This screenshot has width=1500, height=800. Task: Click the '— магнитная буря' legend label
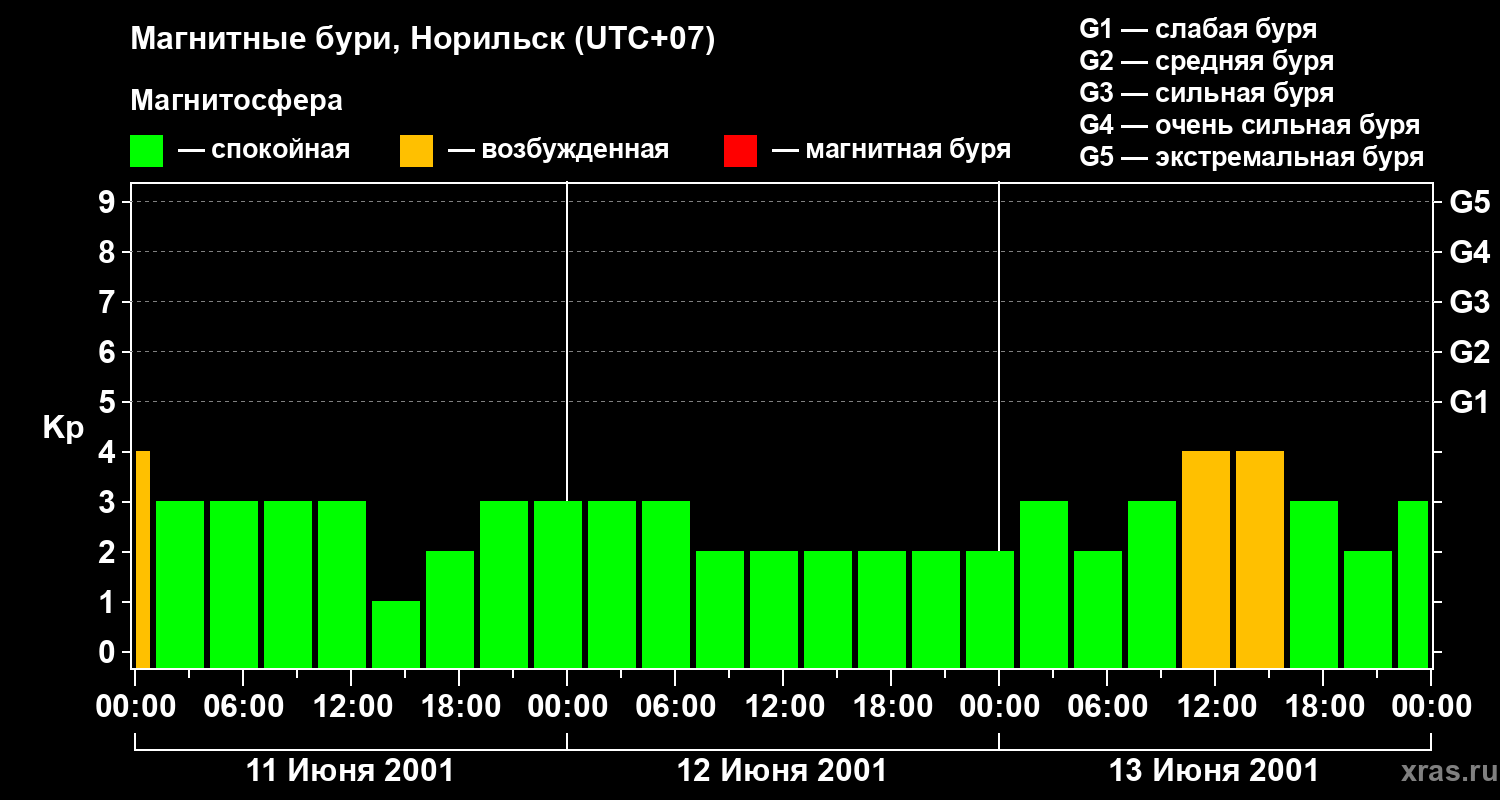[x=891, y=150]
